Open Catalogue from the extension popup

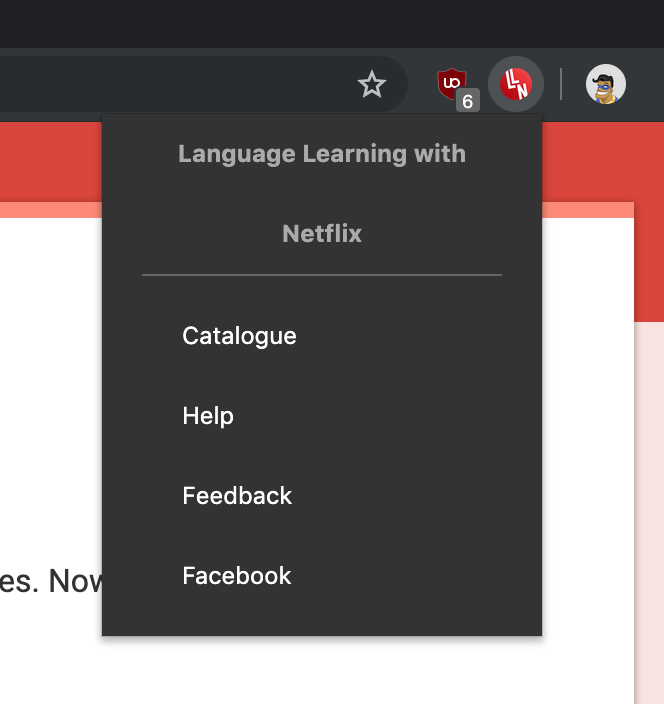coord(239,336)
